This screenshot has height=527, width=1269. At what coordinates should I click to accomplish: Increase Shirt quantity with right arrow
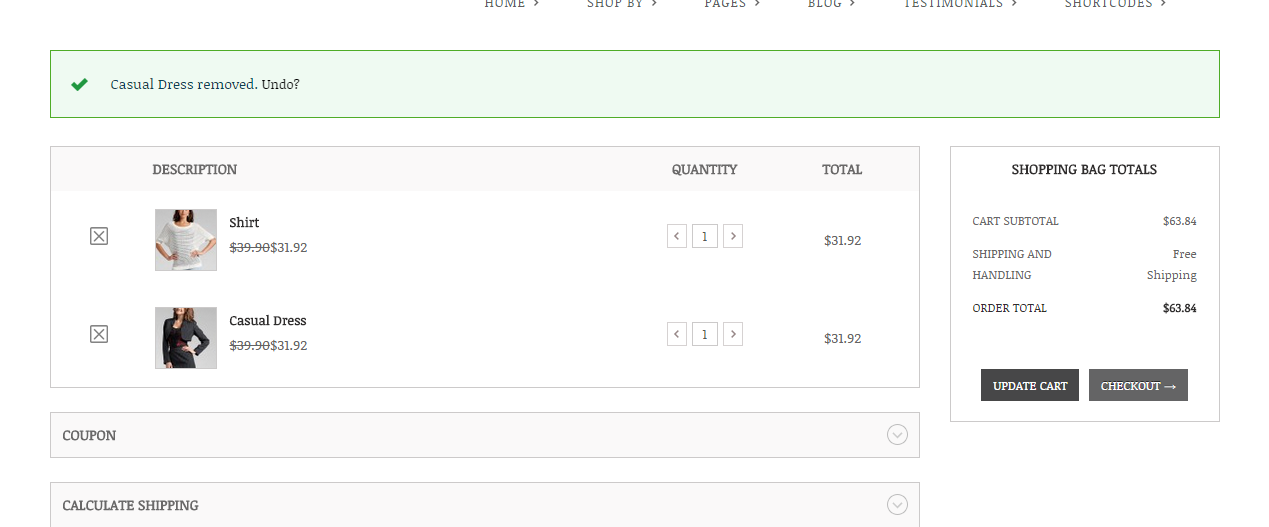(733, 236)
